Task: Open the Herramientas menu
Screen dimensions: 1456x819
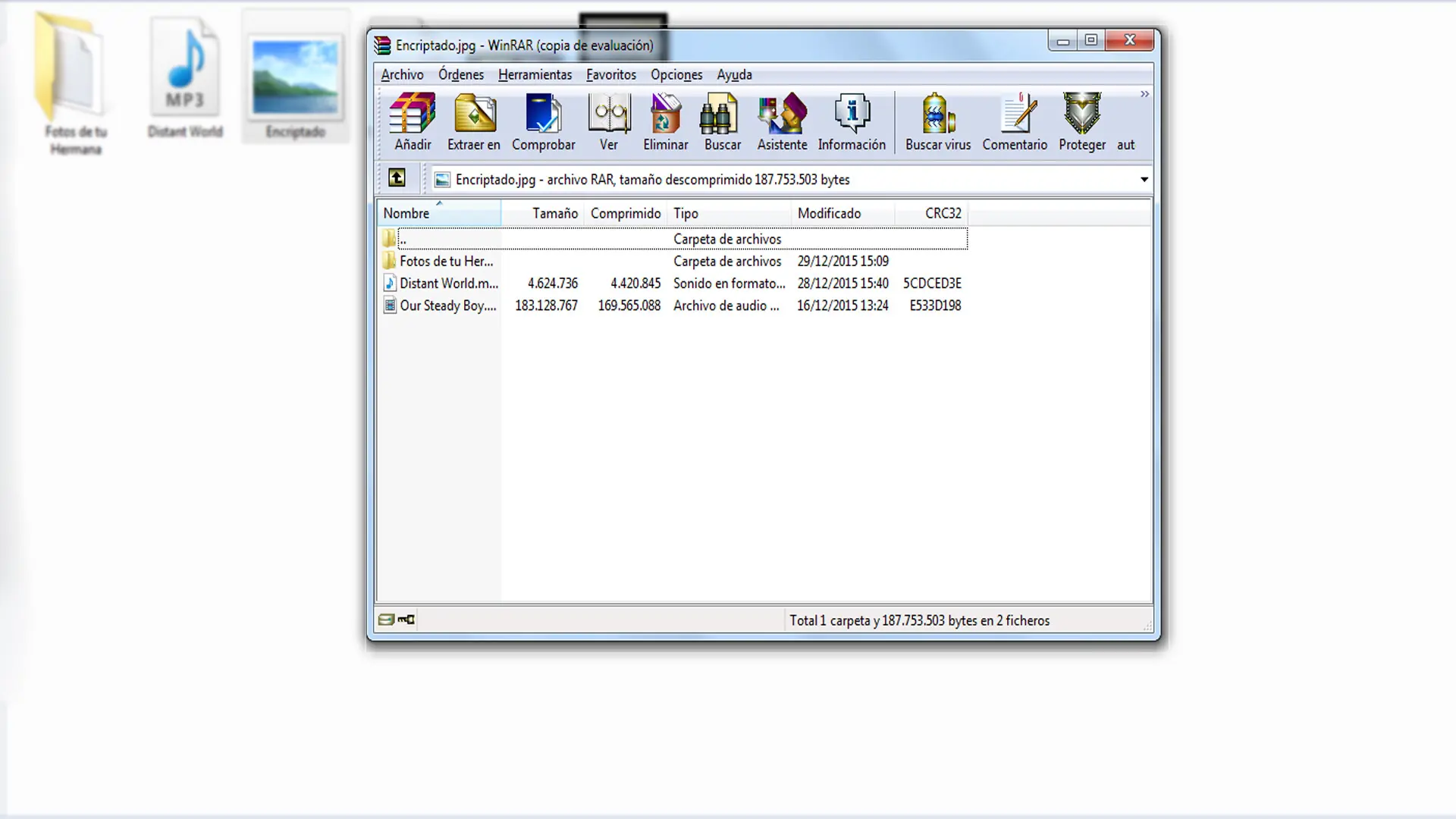Action: tap(535, 74)
